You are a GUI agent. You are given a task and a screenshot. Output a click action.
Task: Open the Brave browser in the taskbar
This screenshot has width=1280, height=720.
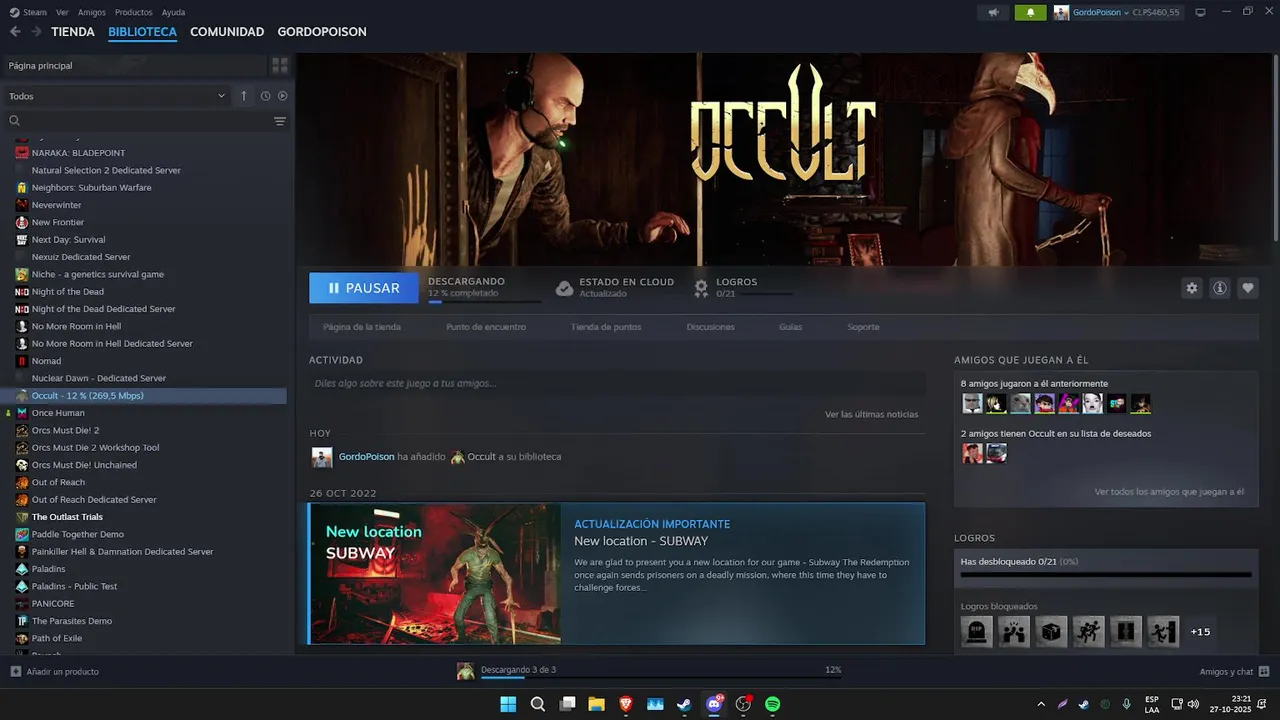626,704
